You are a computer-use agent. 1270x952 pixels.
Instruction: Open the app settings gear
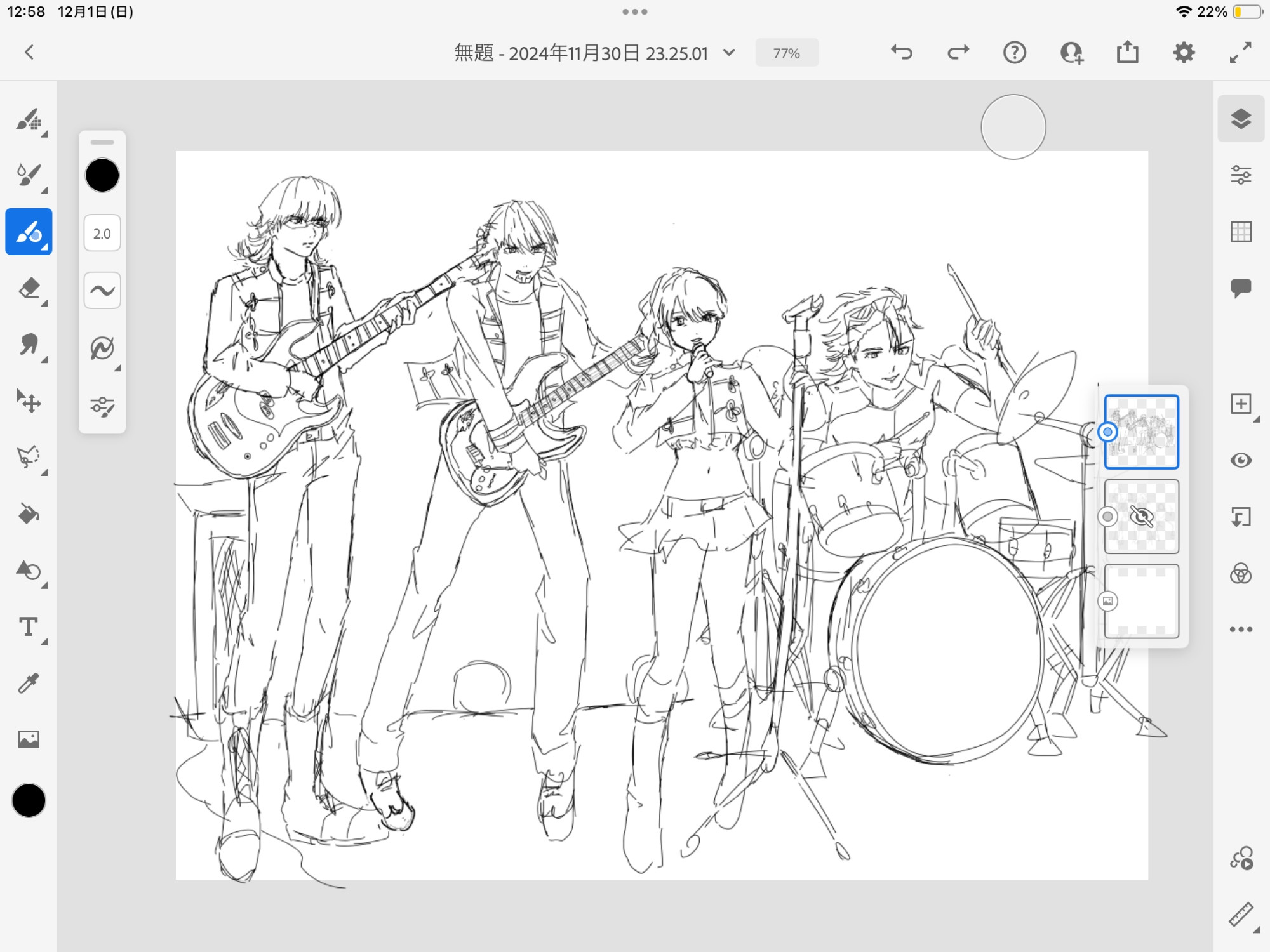pyautogui.click(x=1184, y=53)
